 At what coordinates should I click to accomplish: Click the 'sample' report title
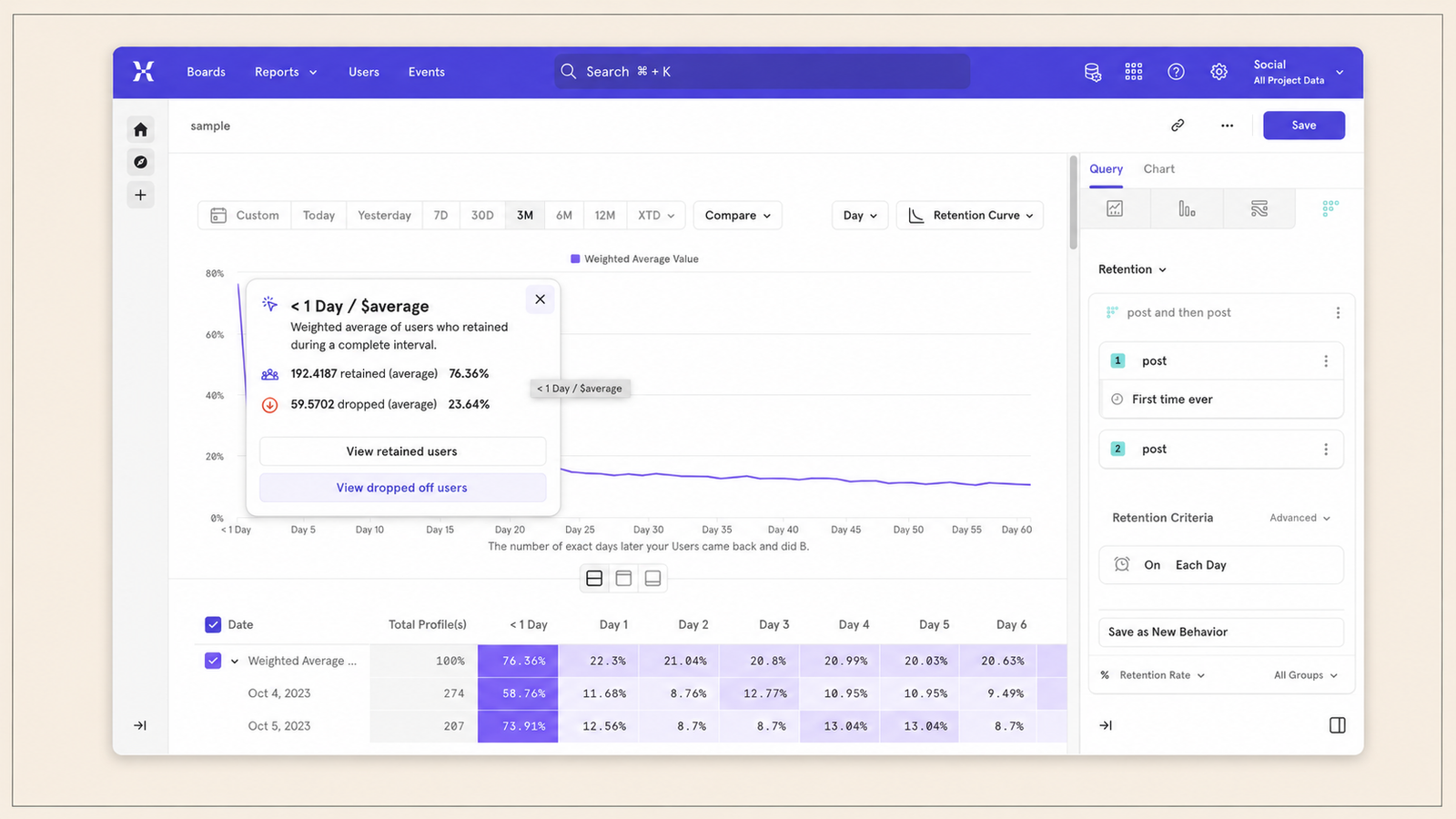(210, 126)
